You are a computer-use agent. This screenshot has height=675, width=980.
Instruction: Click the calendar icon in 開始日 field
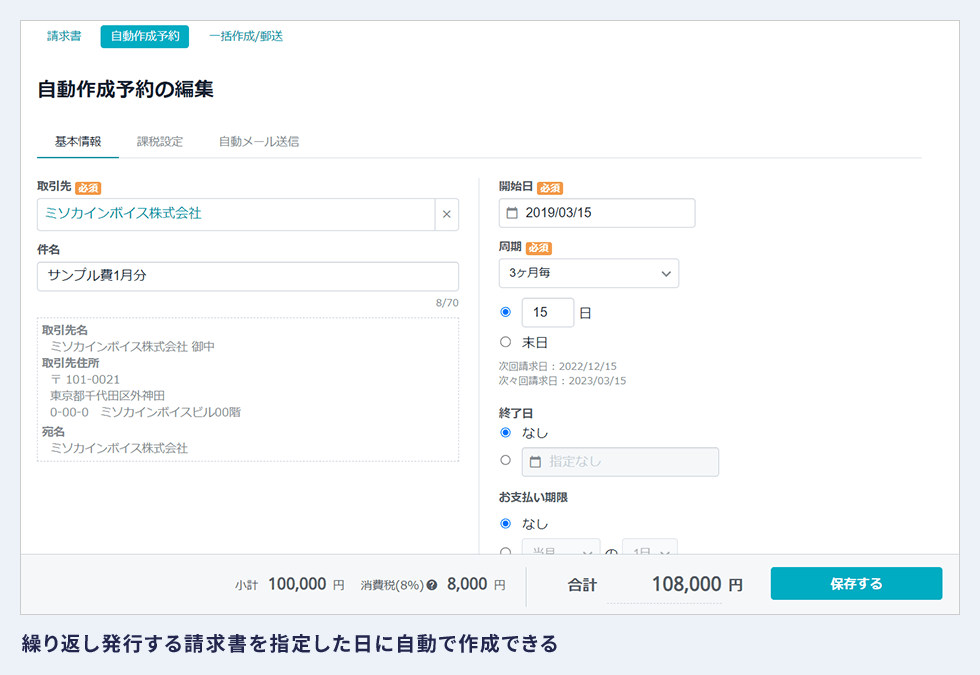[x=513, y=213]
